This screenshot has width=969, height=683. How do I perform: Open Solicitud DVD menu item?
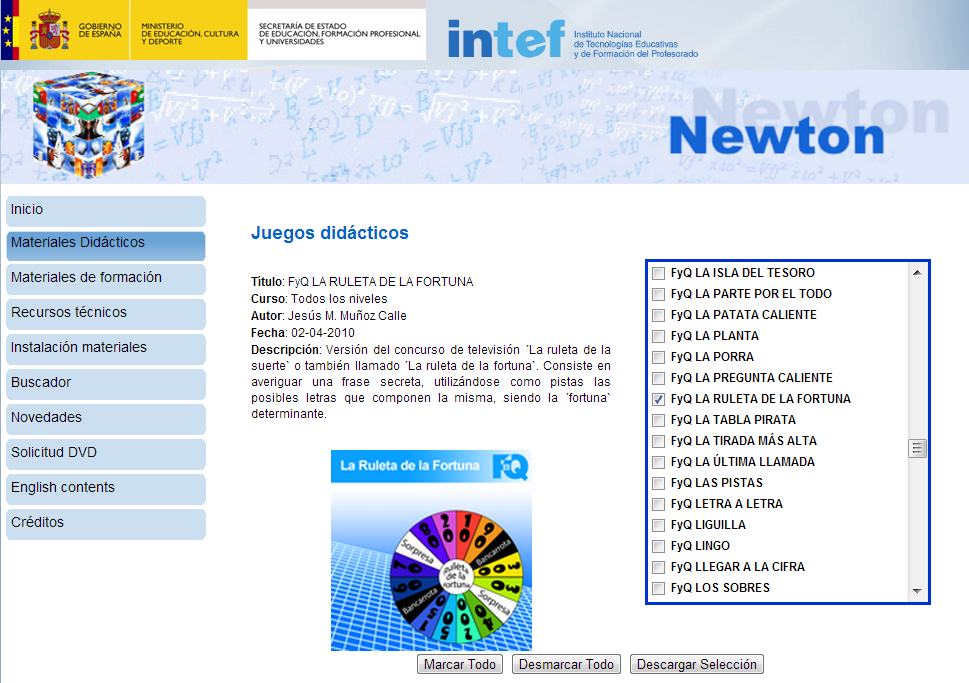coord(106,454)
